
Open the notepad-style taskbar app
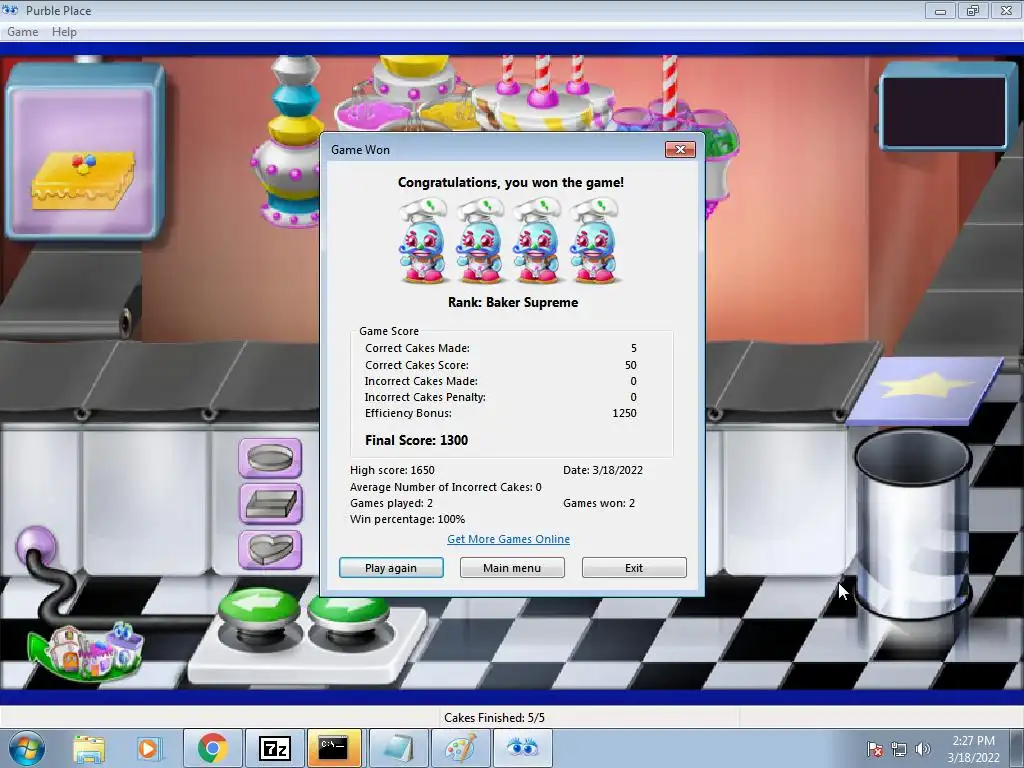(x=398, y=748)
